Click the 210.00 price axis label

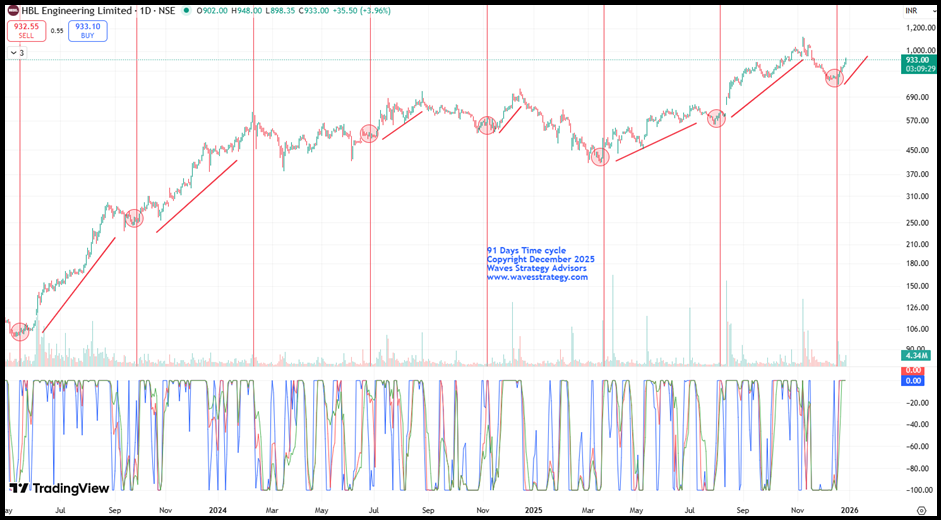(x=916, y=244)
